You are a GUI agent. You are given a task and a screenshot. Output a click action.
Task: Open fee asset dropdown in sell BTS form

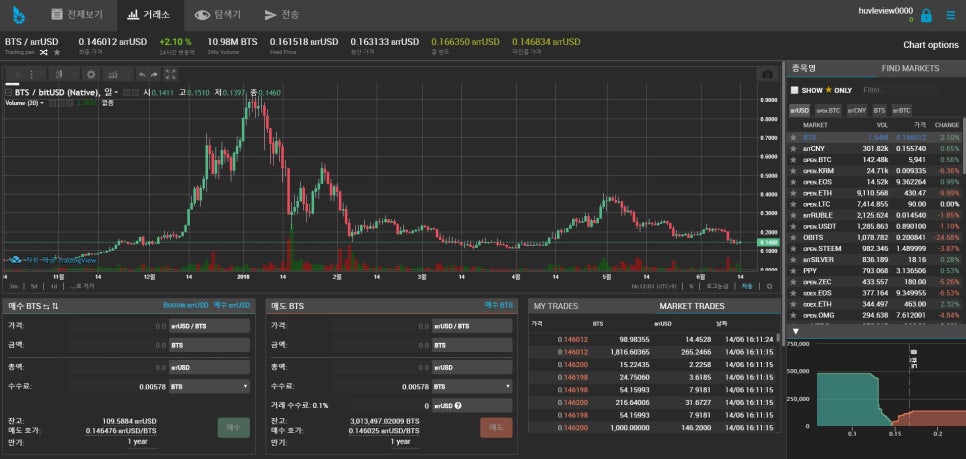coord(470,386)
